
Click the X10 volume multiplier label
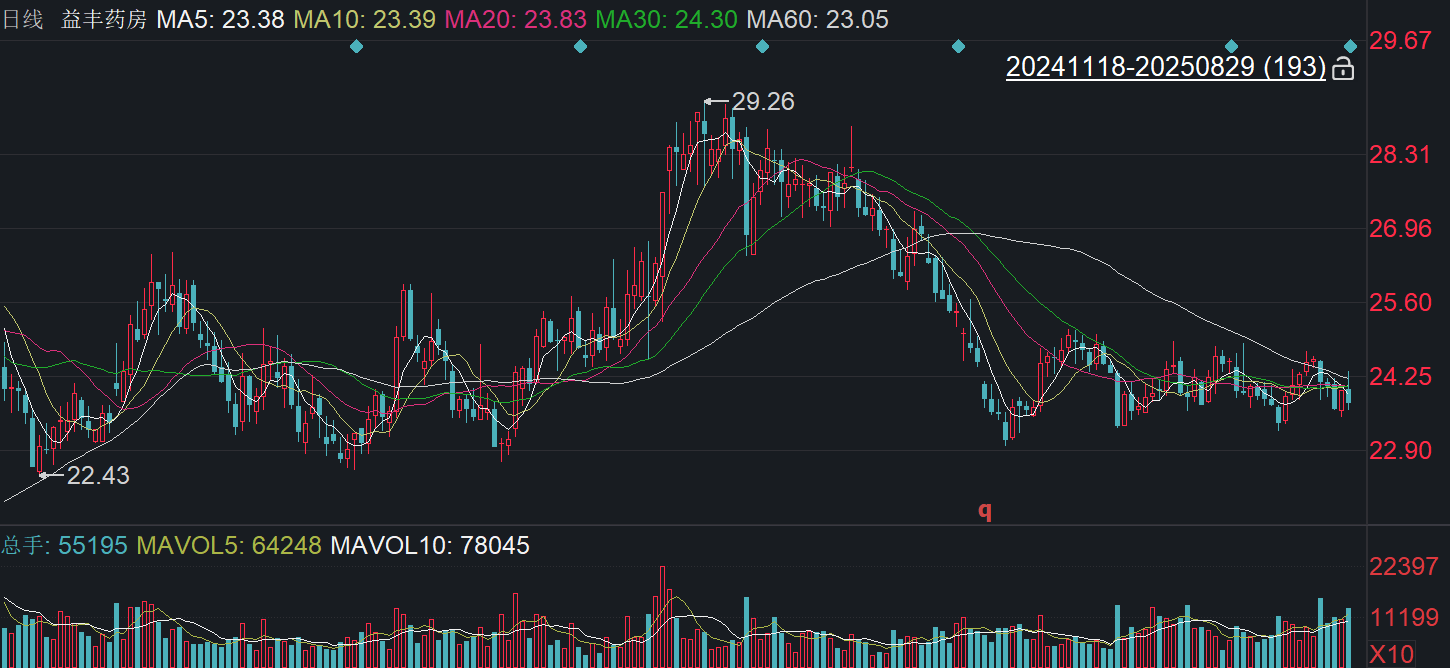(1392, 654)
